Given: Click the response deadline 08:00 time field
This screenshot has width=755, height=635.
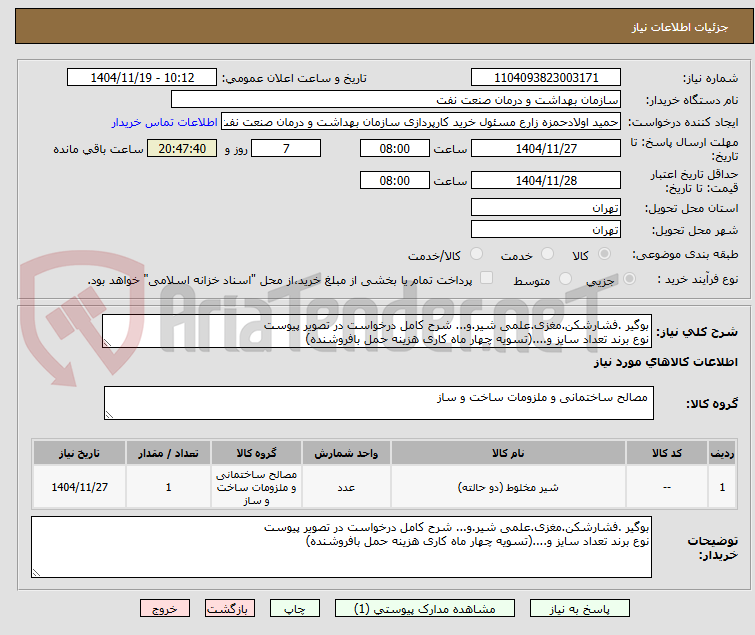Looking at the screenshot, I should [395, 148].
